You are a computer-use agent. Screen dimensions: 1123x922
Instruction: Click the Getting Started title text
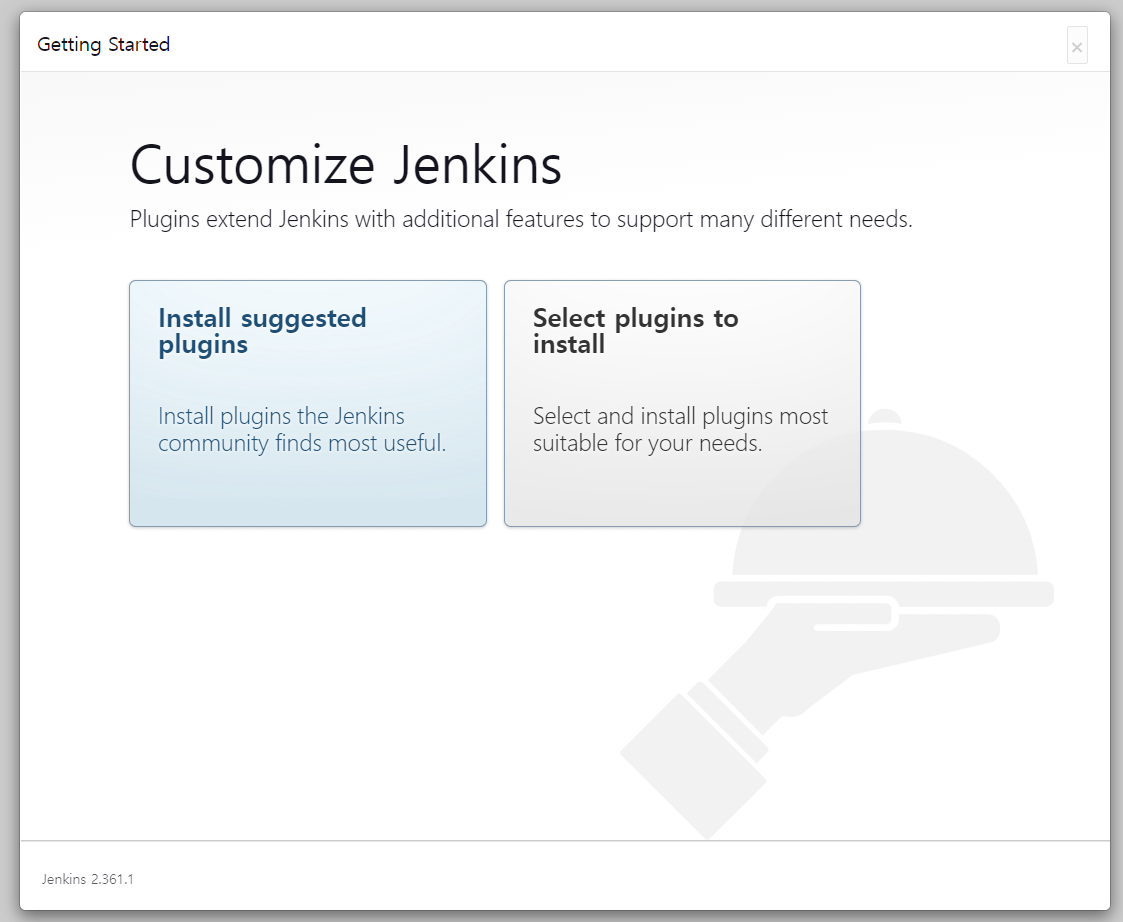point(103,44)
